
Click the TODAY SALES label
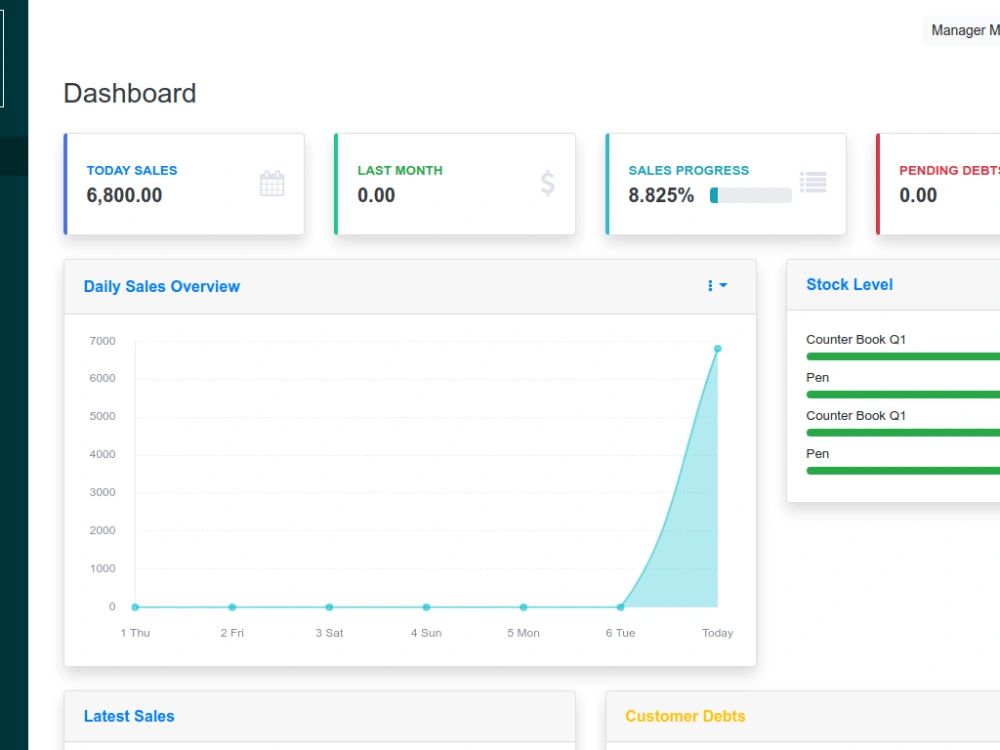coord(132,170)
